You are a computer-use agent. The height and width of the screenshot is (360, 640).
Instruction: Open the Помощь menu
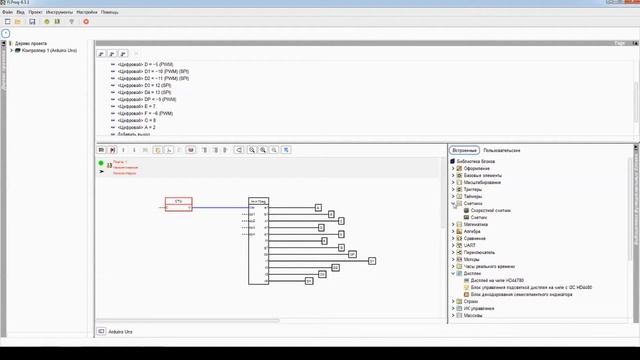(109, 12)
